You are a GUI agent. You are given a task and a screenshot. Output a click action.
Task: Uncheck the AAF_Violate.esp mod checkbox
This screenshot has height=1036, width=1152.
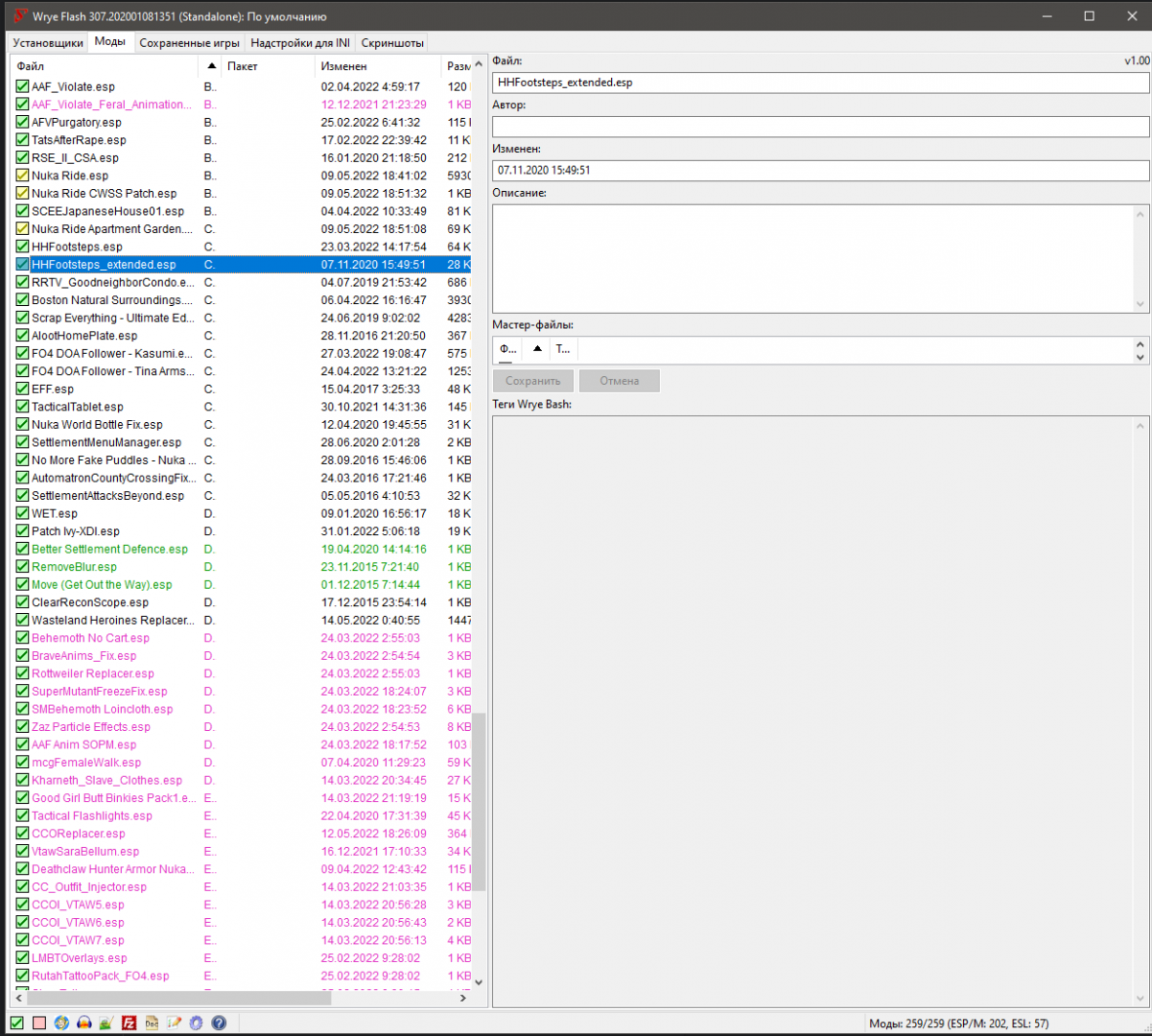point(22,87)
